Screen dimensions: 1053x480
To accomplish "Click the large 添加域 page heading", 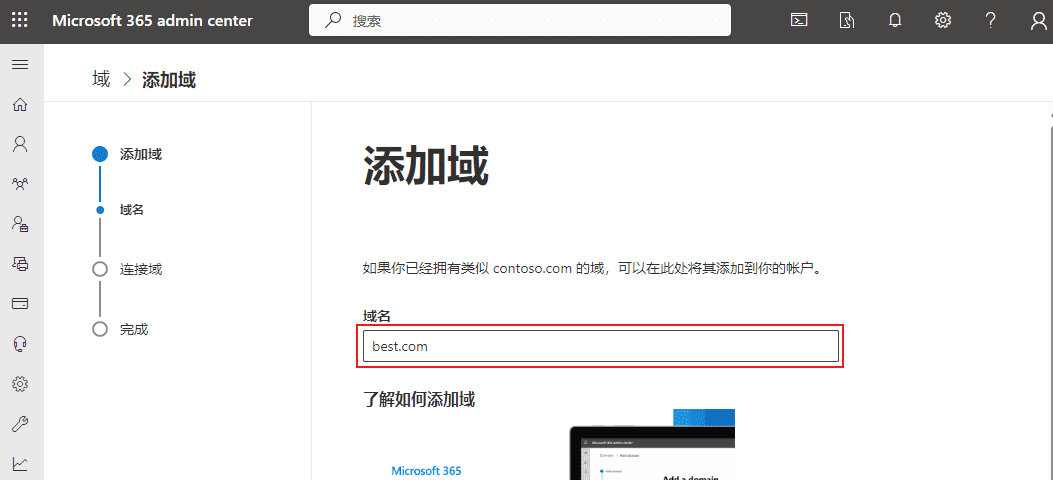I will pyautogui.click(x=426, y=166).
